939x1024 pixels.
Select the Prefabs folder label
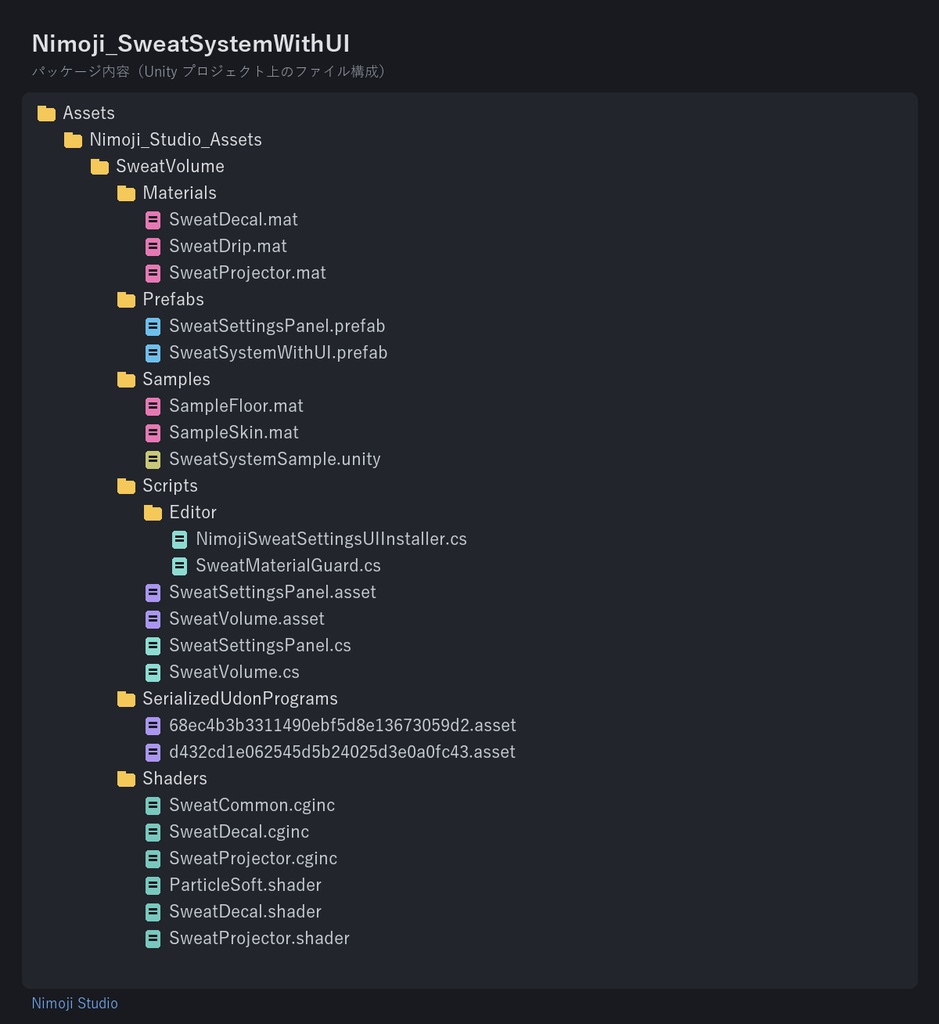(x=173, y=300)
